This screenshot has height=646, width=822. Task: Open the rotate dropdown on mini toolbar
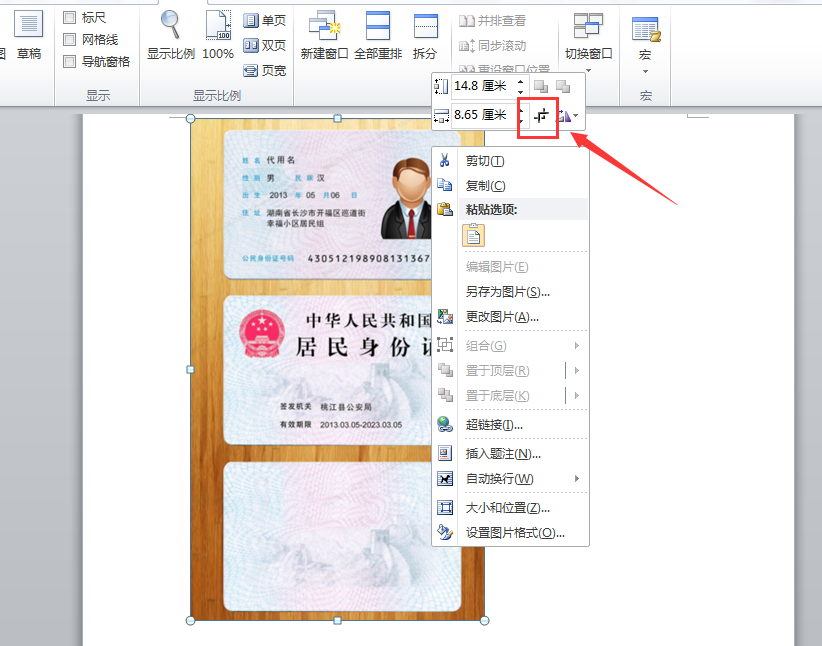(576, 115)
